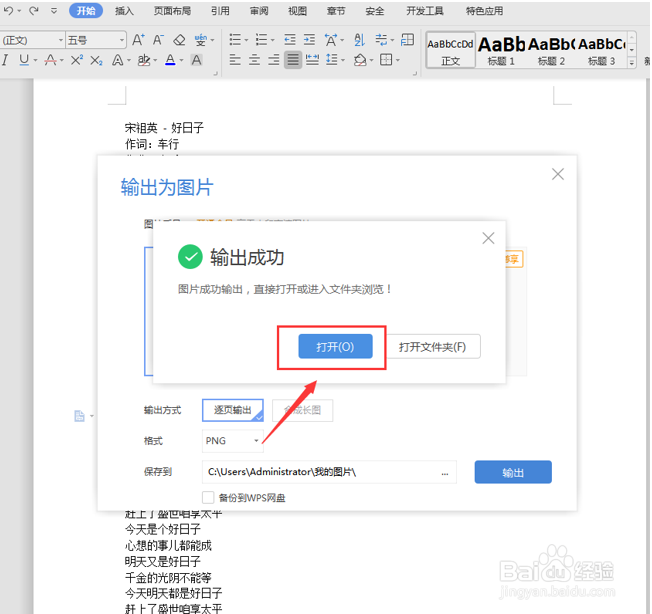Viewport: 652px width, 614px height.
Task: Open the font name (正文) dropdown
Action: click(x=61, y=40)
